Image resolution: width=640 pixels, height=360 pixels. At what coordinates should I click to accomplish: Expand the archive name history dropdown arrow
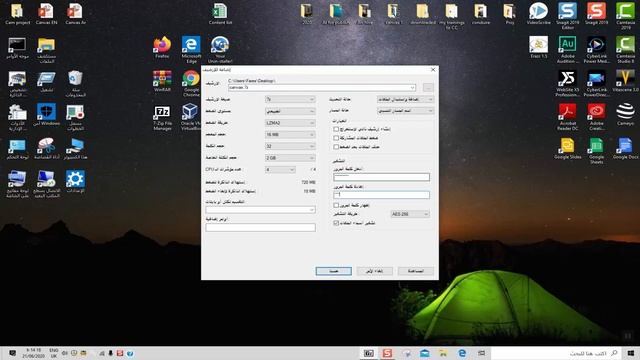coord(412,88)
